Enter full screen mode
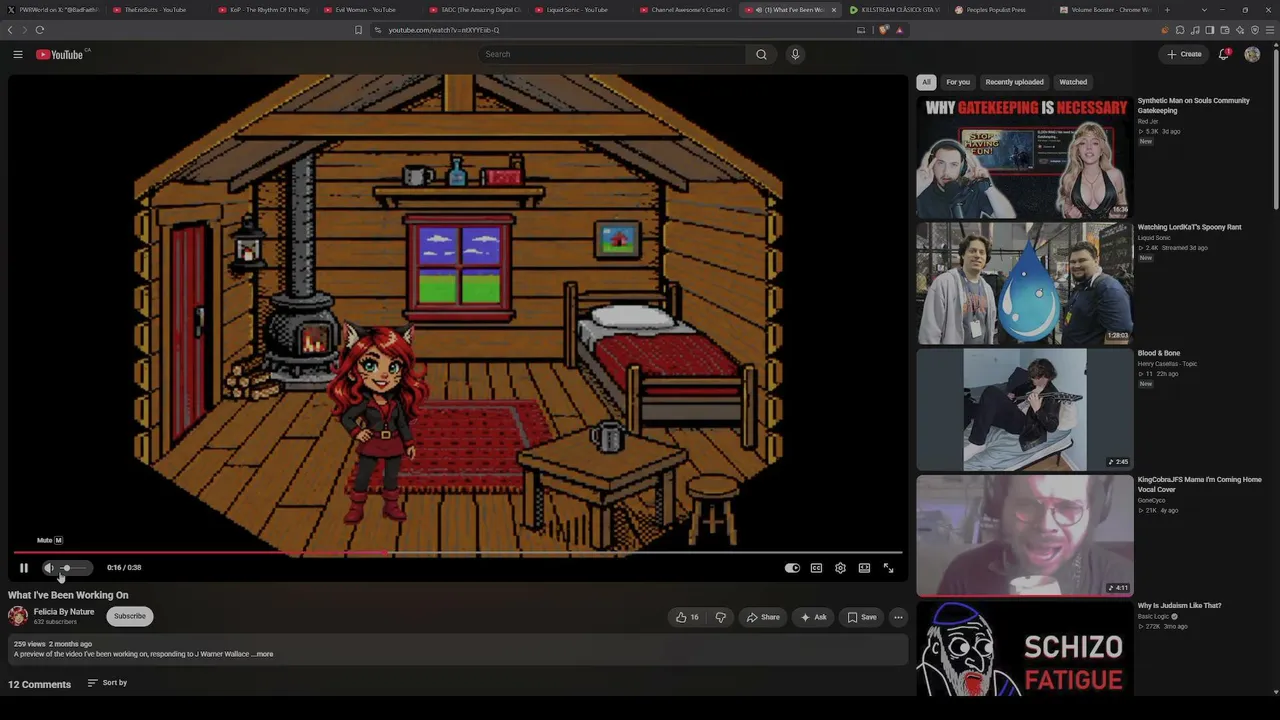This screenshot has width=1280, height=720. pyautogui.click(x=888, y=568)
